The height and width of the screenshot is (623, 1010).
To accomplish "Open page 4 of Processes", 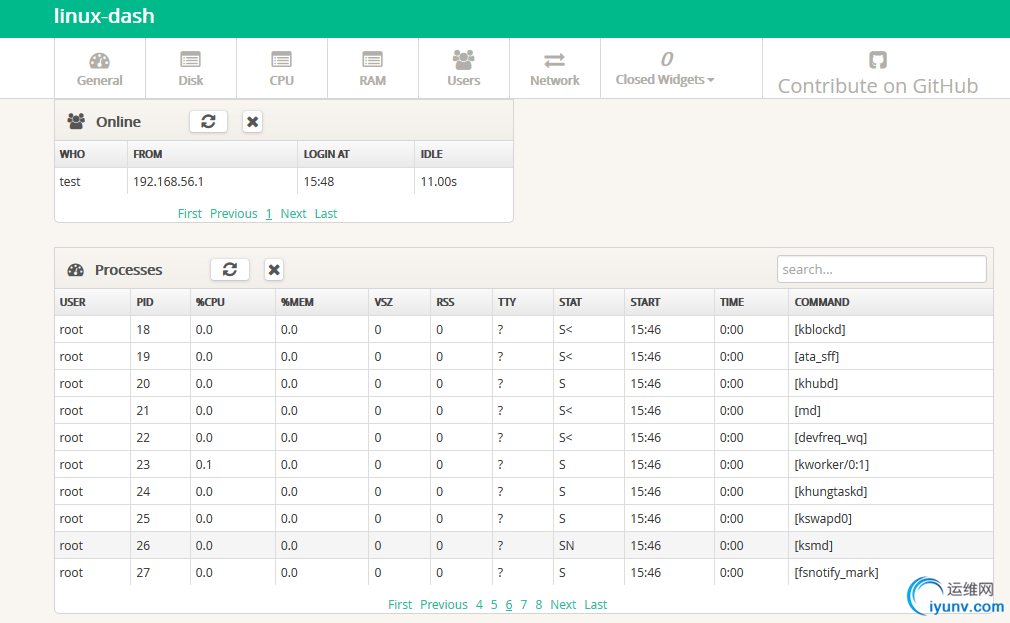I will [x=479, y=604].
